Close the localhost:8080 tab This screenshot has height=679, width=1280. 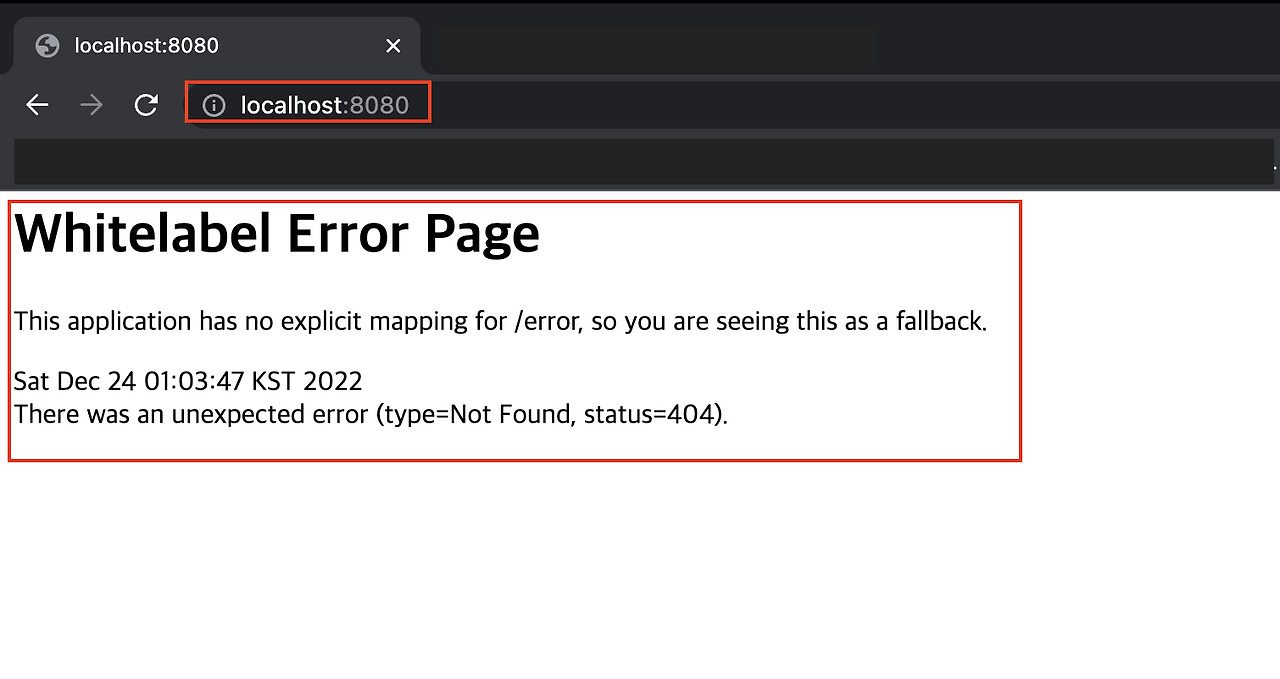tap(393, 45)
